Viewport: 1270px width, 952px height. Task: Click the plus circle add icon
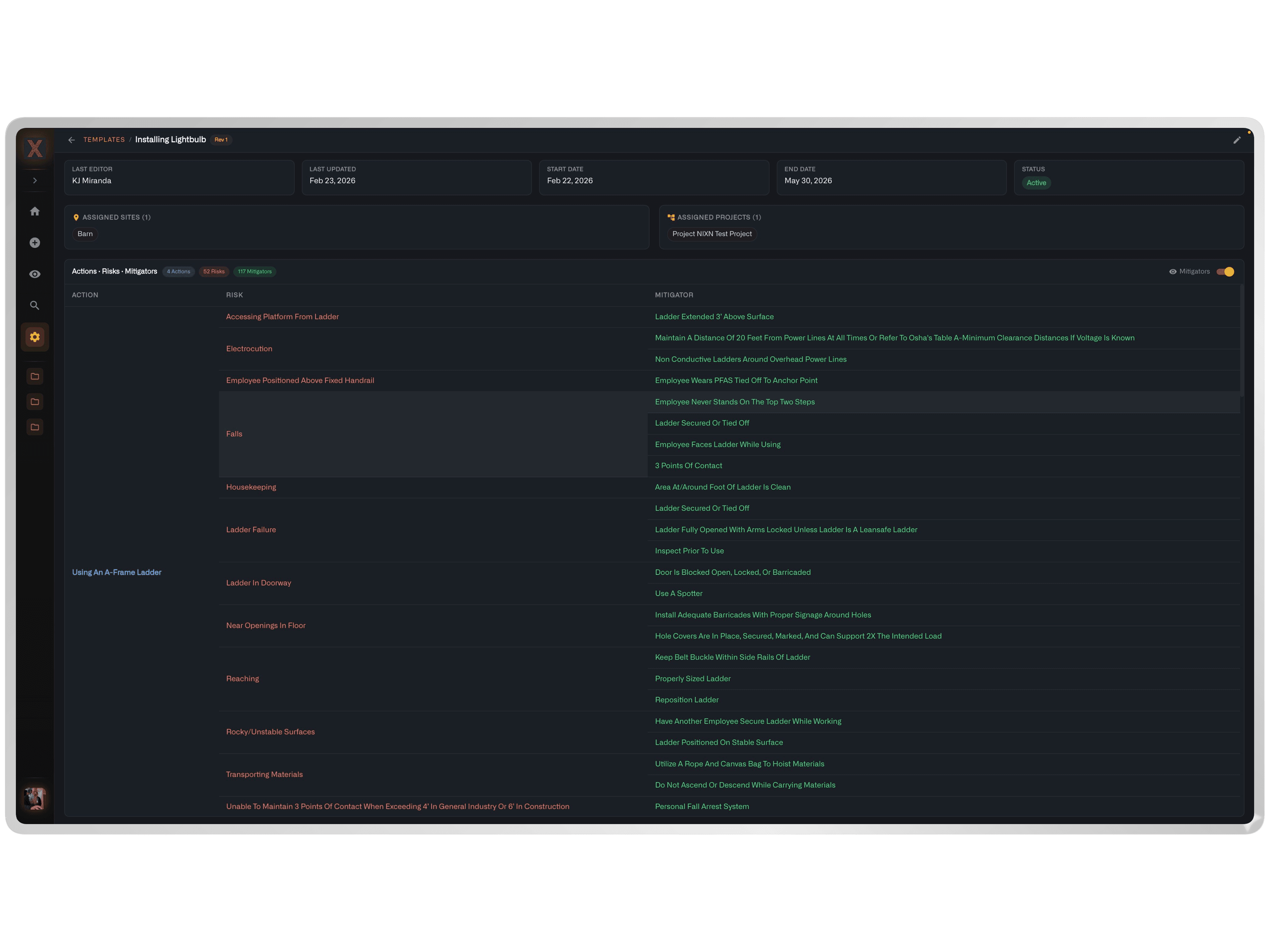pos(35,243)
